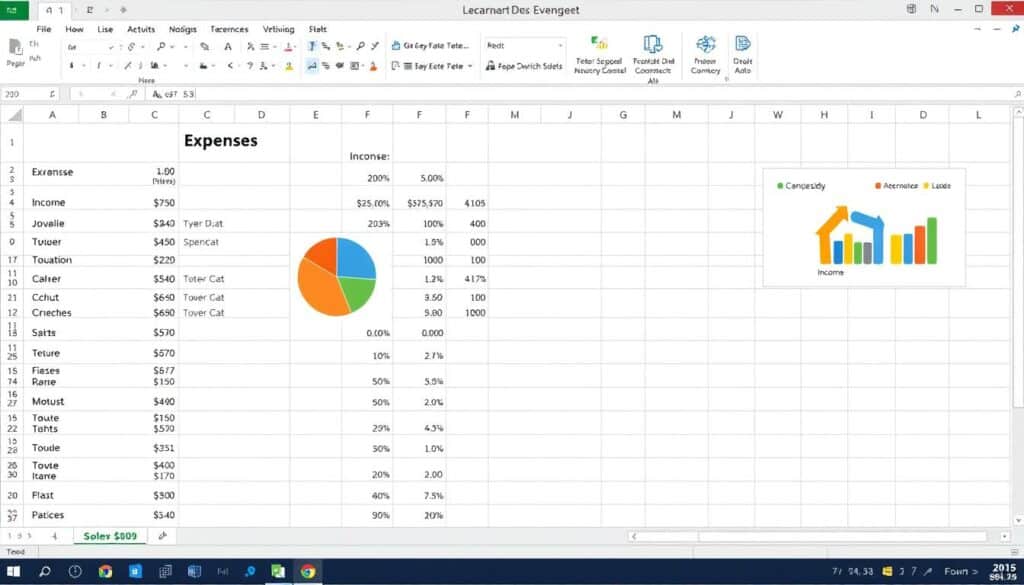Click the new sheet icon beside sheet tab
This screenshot has height=585, width=1024.
pyautogui.click(x=163, y=536)
